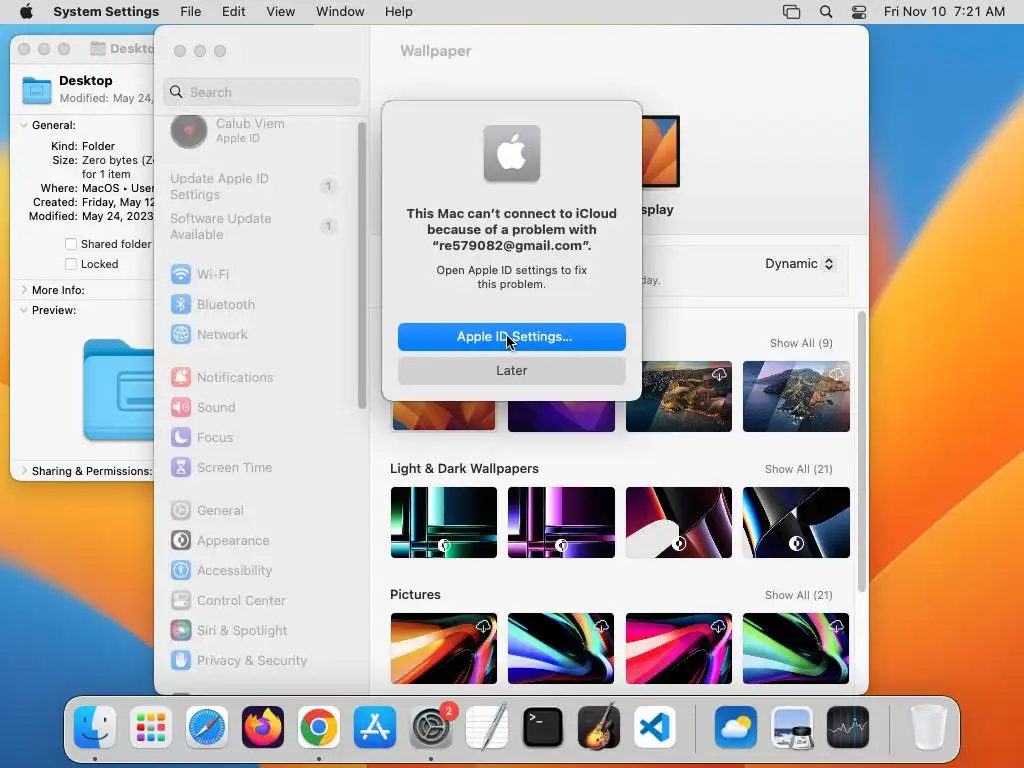Open Spotlight search in menu bar
The image size is (1024, 768).
(826, 12)
